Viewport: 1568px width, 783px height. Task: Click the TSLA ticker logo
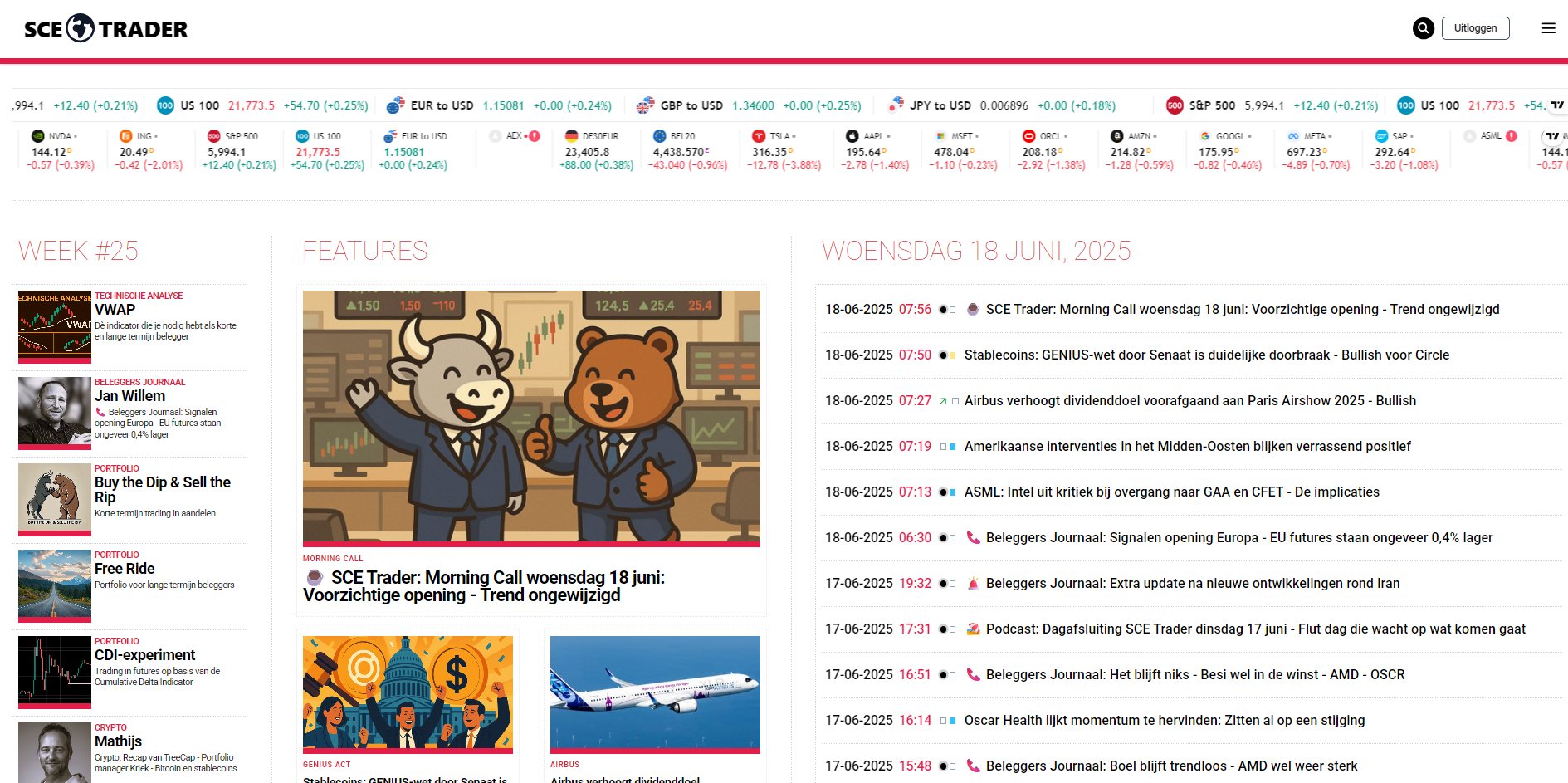tap(759, 136)
